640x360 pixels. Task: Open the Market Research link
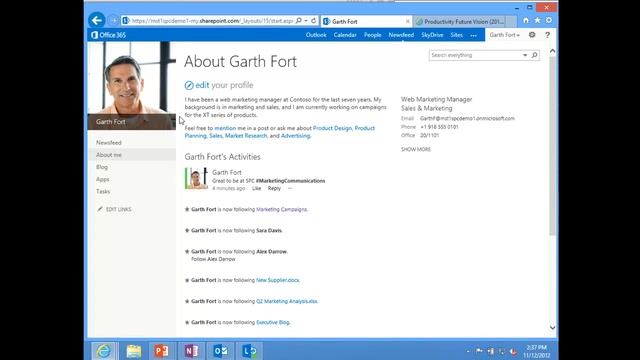coord(246,136)
